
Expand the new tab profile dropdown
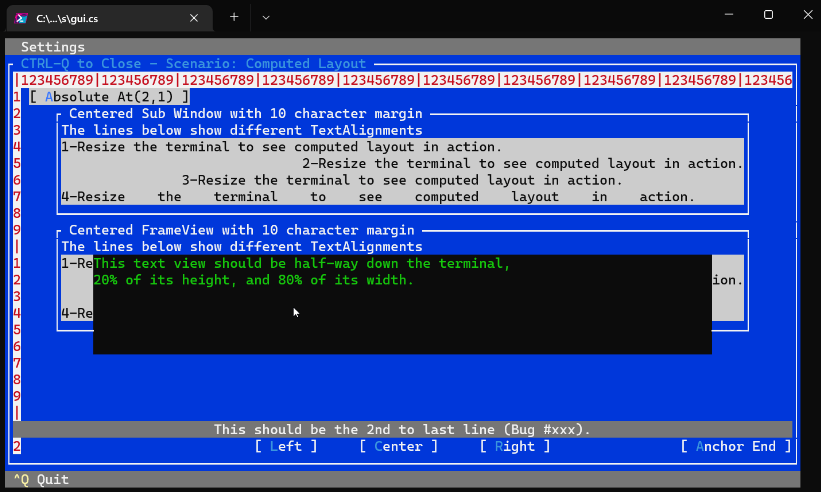pos(266,17)
